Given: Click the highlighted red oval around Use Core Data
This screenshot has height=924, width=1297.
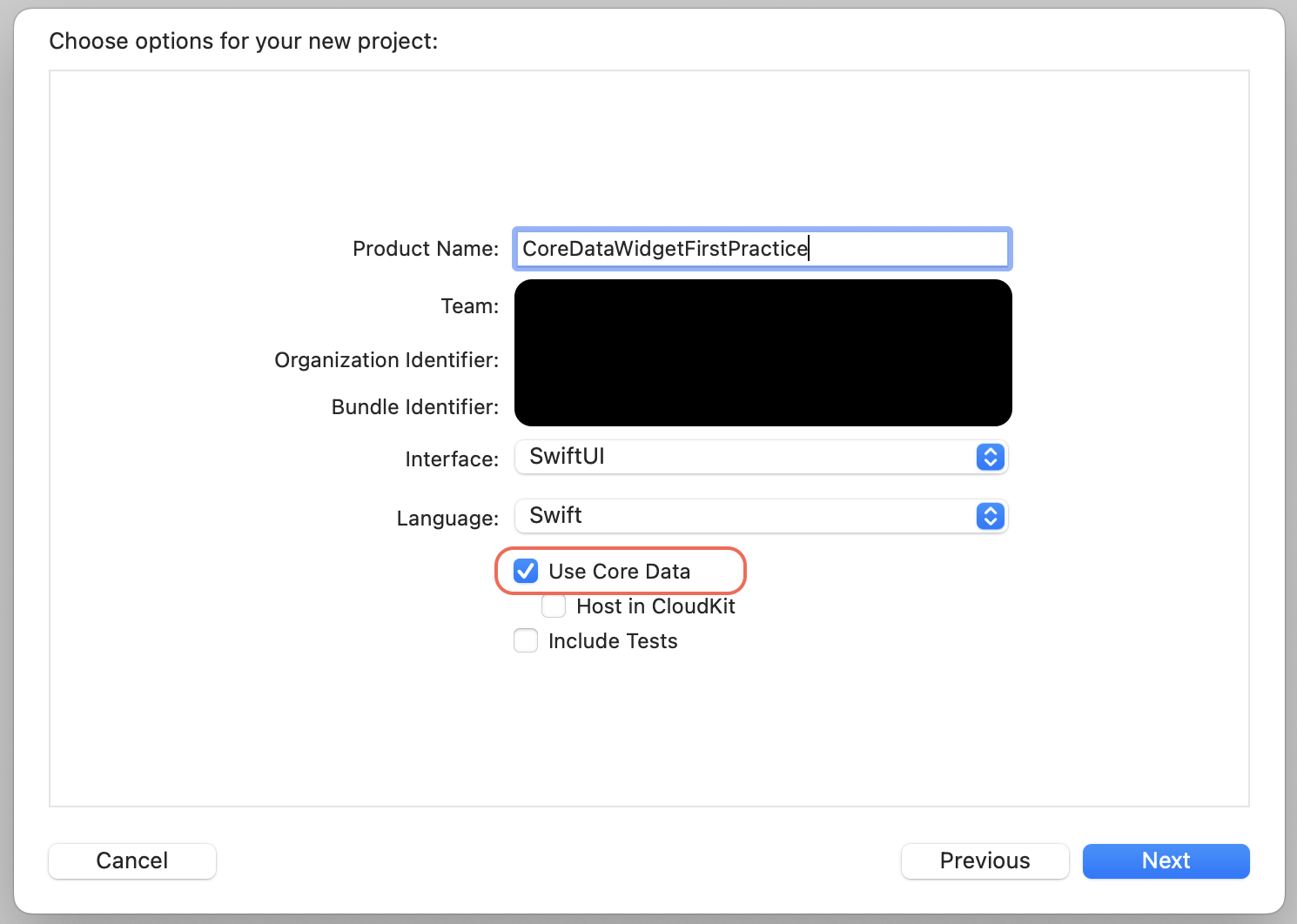Looking at the screenshot, I should [x=621, y=571].
